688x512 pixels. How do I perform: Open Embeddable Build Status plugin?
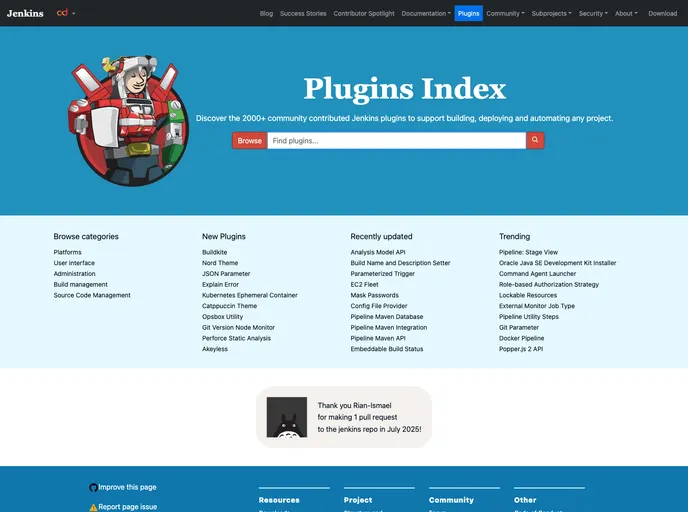click(387, 349)
